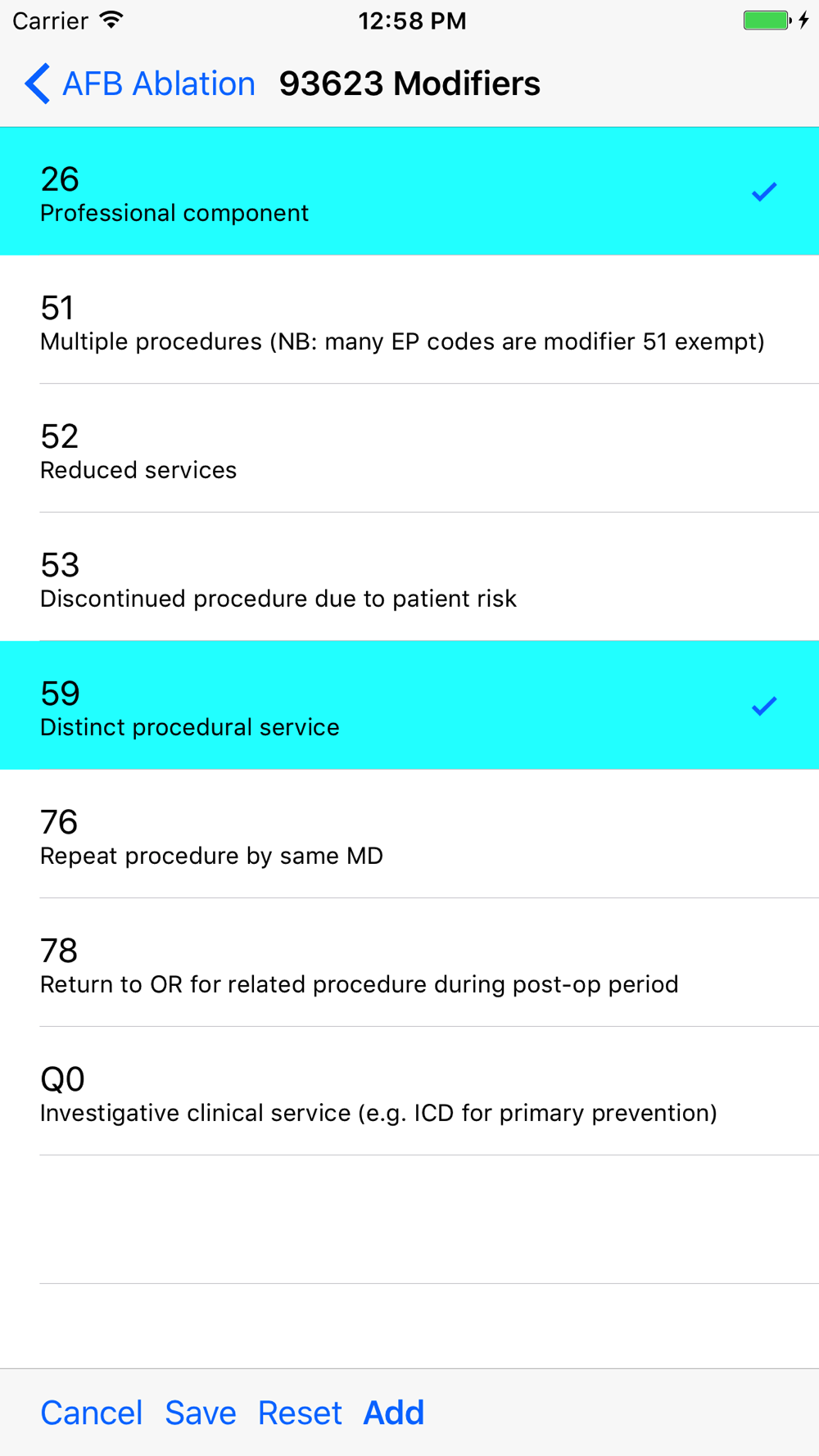The image size is (819, 1456).
Task: Tap the Wi-Fi status icon
Action: [x=111, y=20]
